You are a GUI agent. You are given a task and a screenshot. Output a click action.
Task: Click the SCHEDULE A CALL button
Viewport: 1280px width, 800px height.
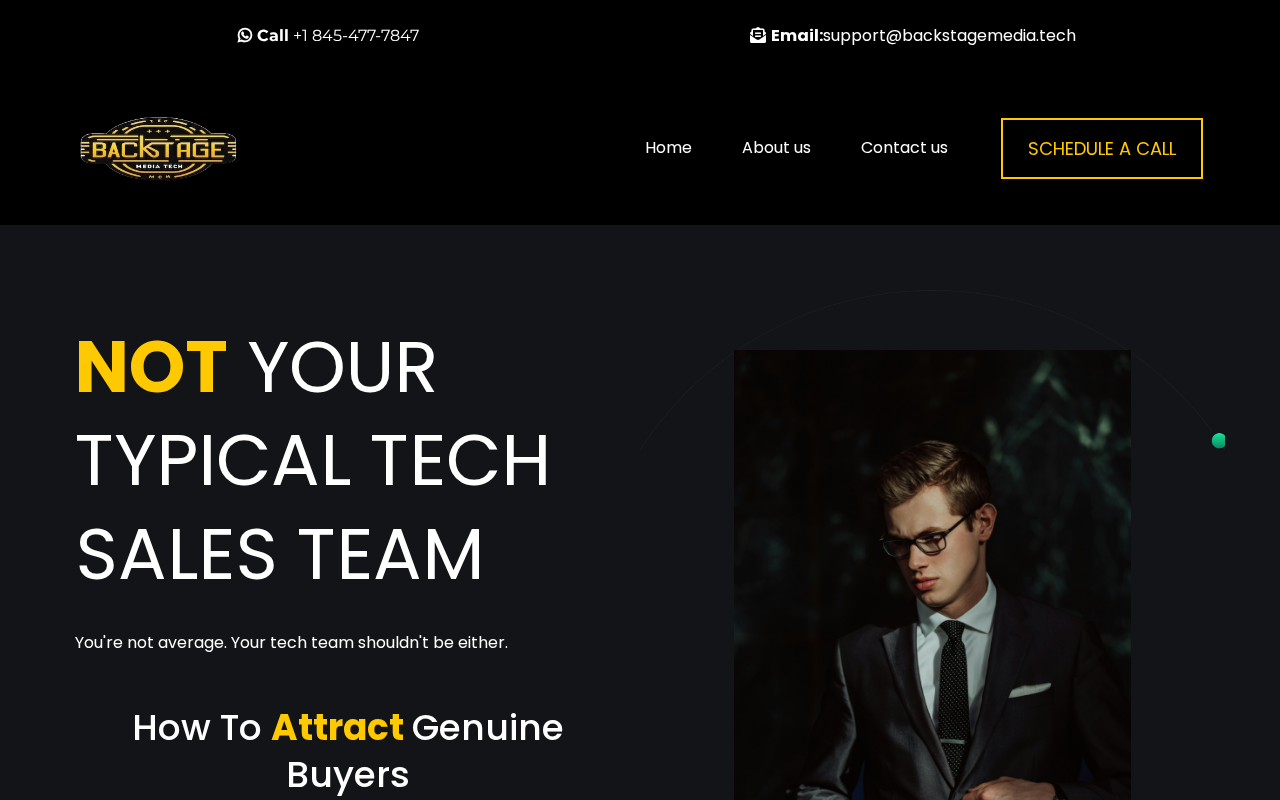[1102, 149]
